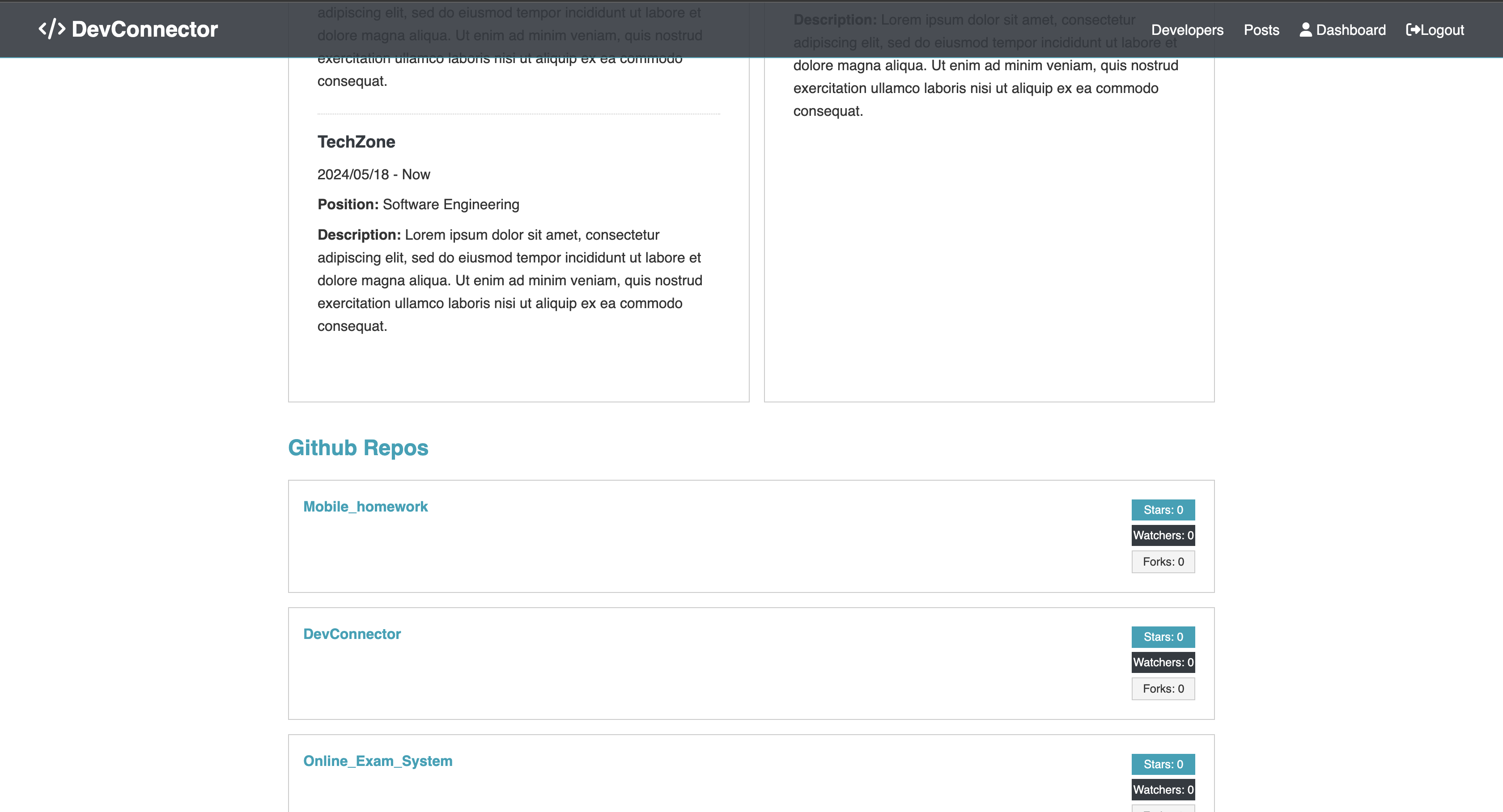This screenshot has width=1503, height=812.
Task: Go to Dashboard in navbar
Action: 1350,30
